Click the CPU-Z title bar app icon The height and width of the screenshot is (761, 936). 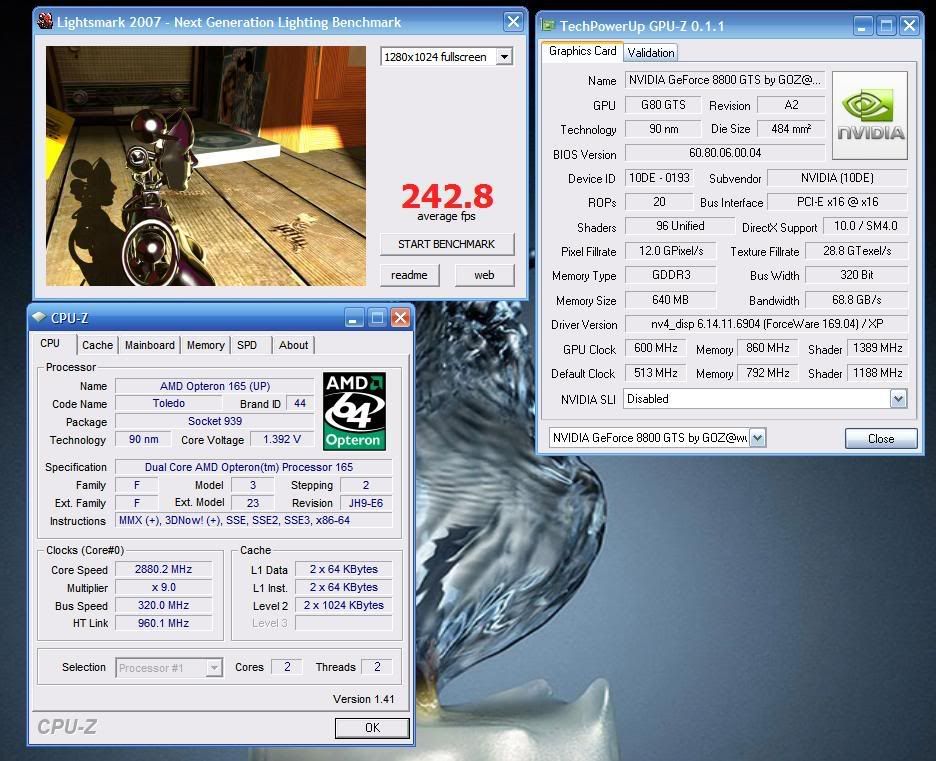coord(39,318)
